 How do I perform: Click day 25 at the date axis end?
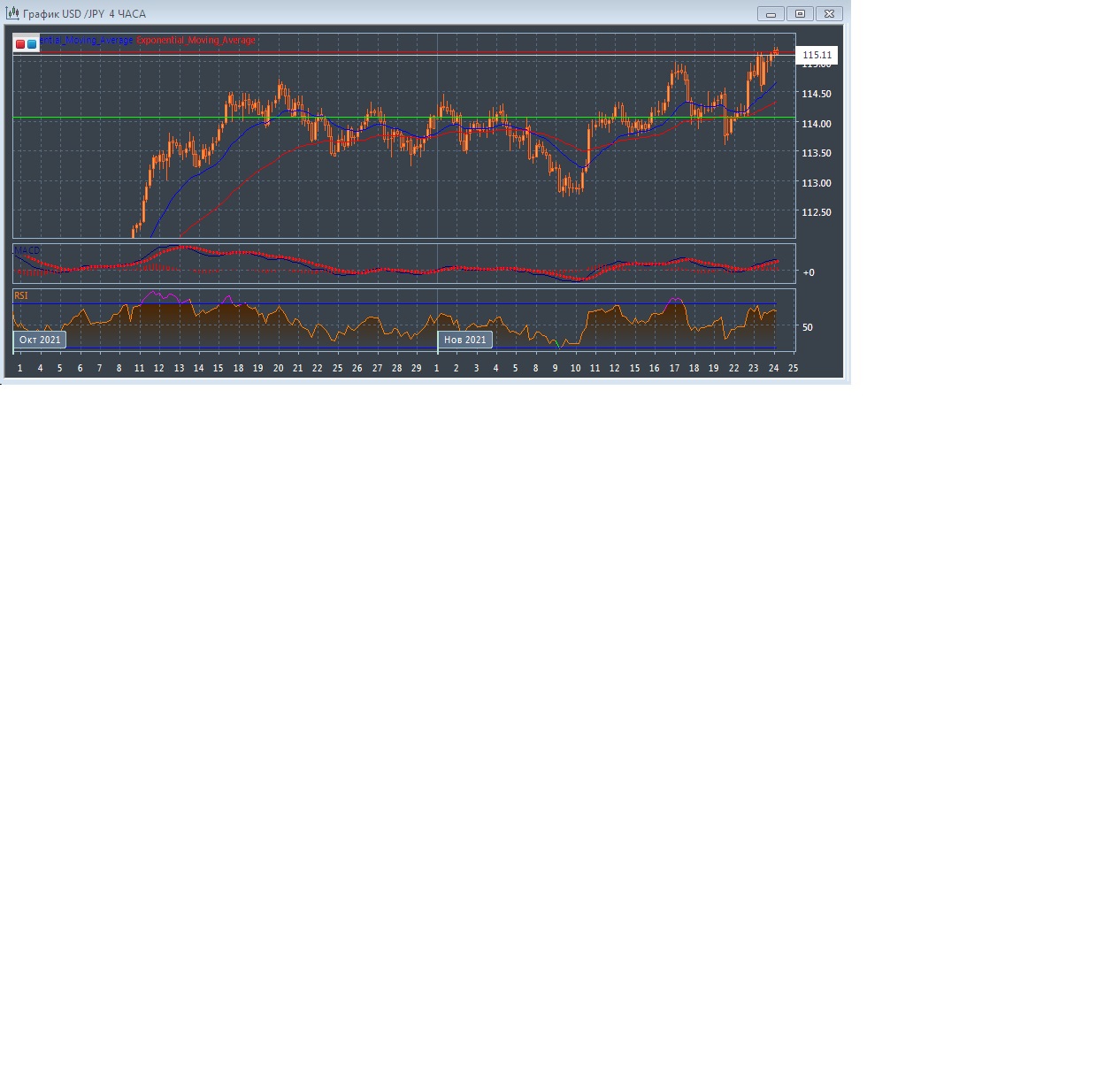coord(793,368)
